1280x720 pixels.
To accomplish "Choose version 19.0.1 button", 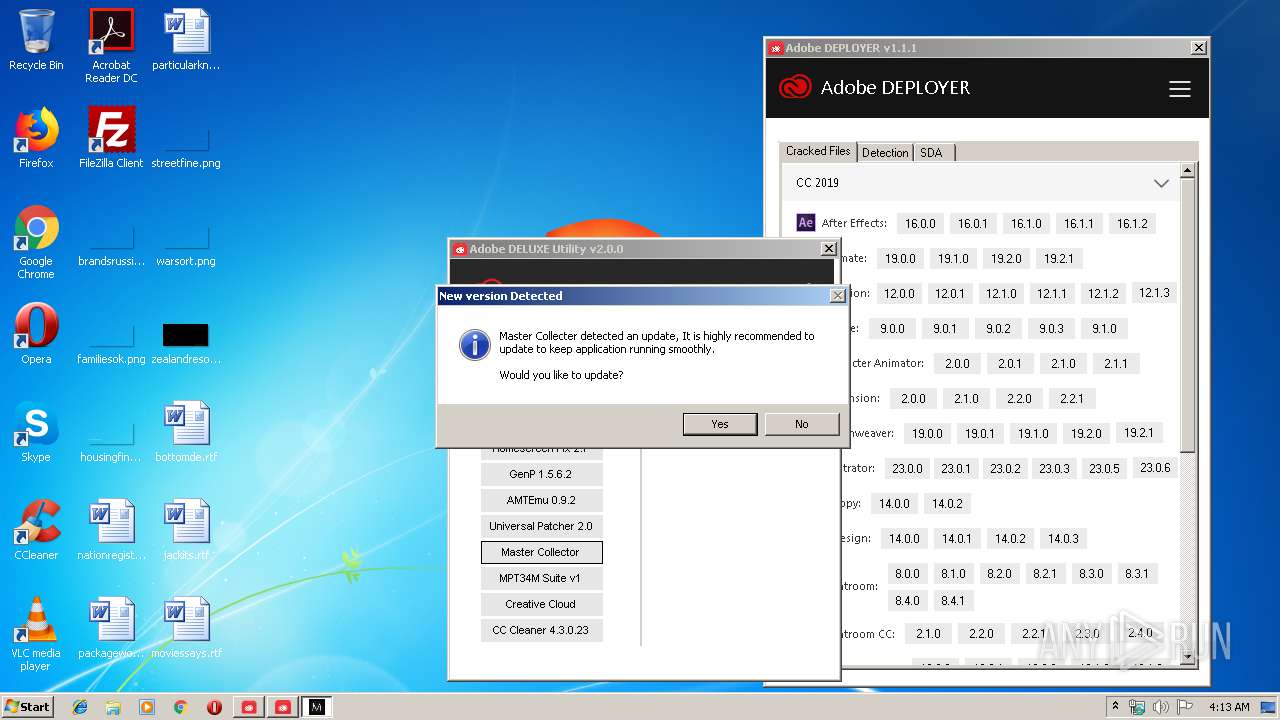I will (x=980, y=433).
